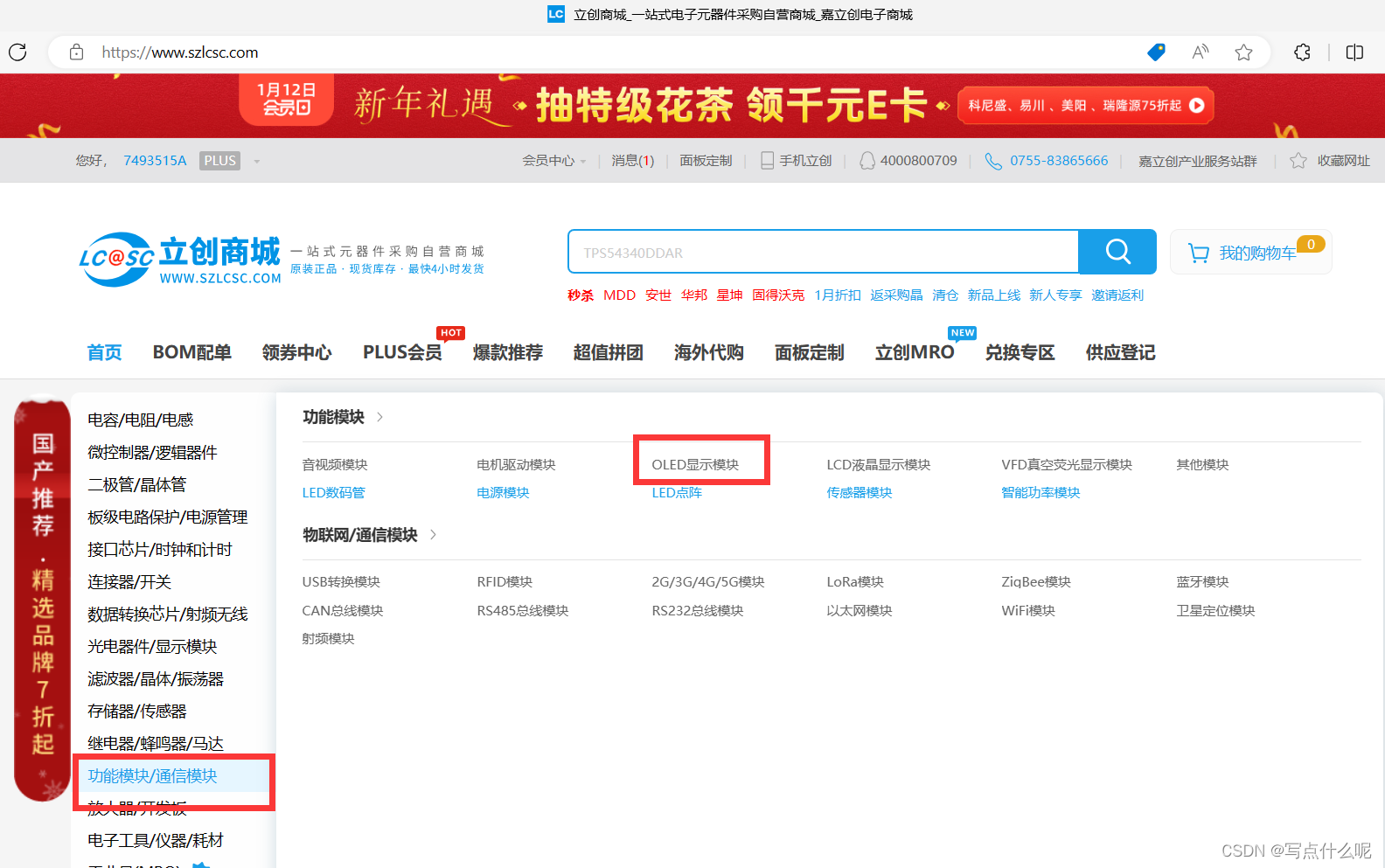This screenshot has height=868, width=1385.
Task: View site information lock icon
Action: click(77, 52)
